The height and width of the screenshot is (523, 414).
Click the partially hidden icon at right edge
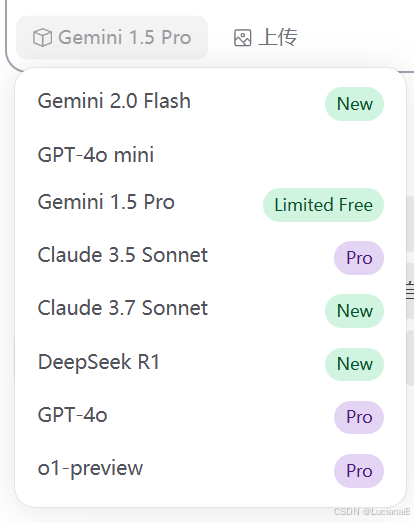410,290
